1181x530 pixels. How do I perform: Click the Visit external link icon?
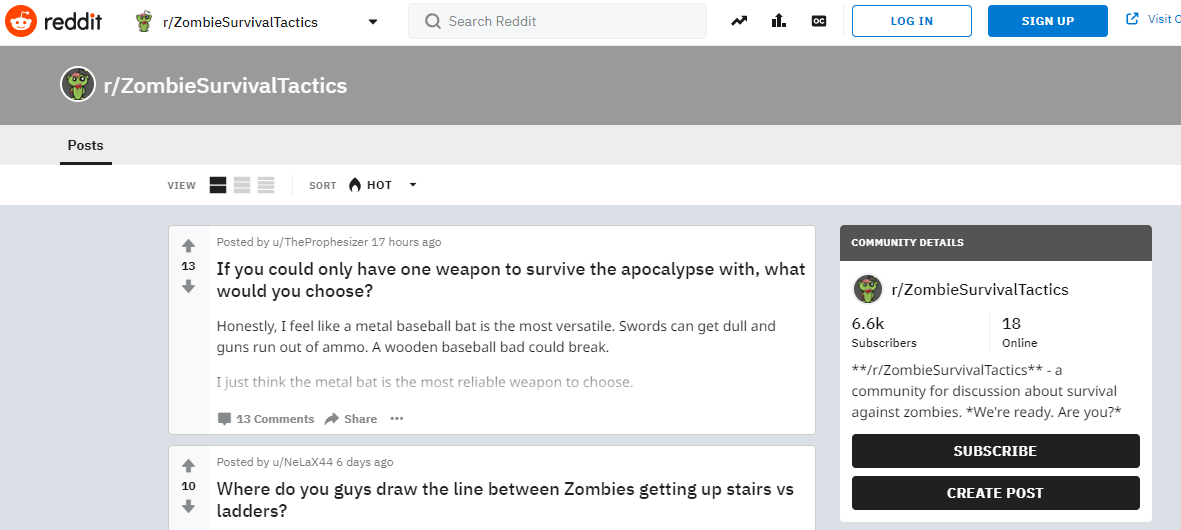click(1132, 19)
